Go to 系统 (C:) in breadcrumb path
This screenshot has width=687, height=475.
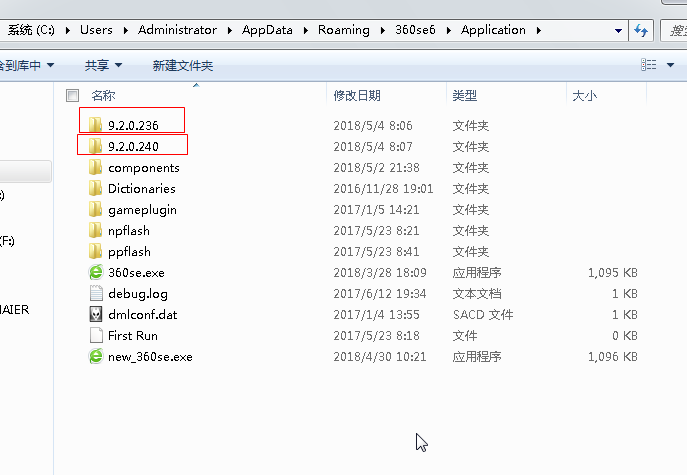pyautogui.click(x=31, y=30)
